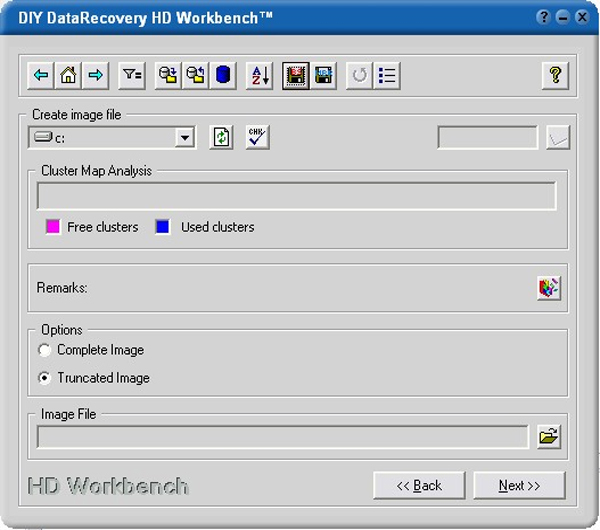Click the blue floppy image icon

(323, 75)
